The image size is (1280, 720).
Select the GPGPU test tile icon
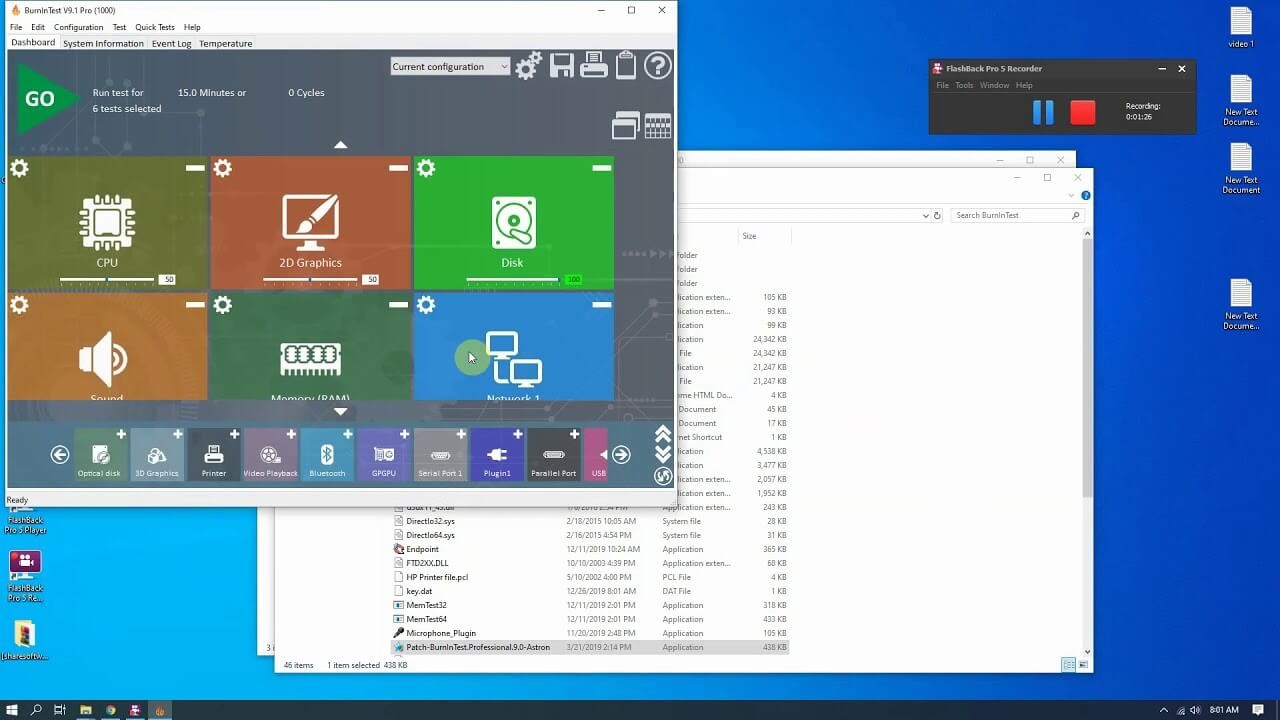pos(384,455)
